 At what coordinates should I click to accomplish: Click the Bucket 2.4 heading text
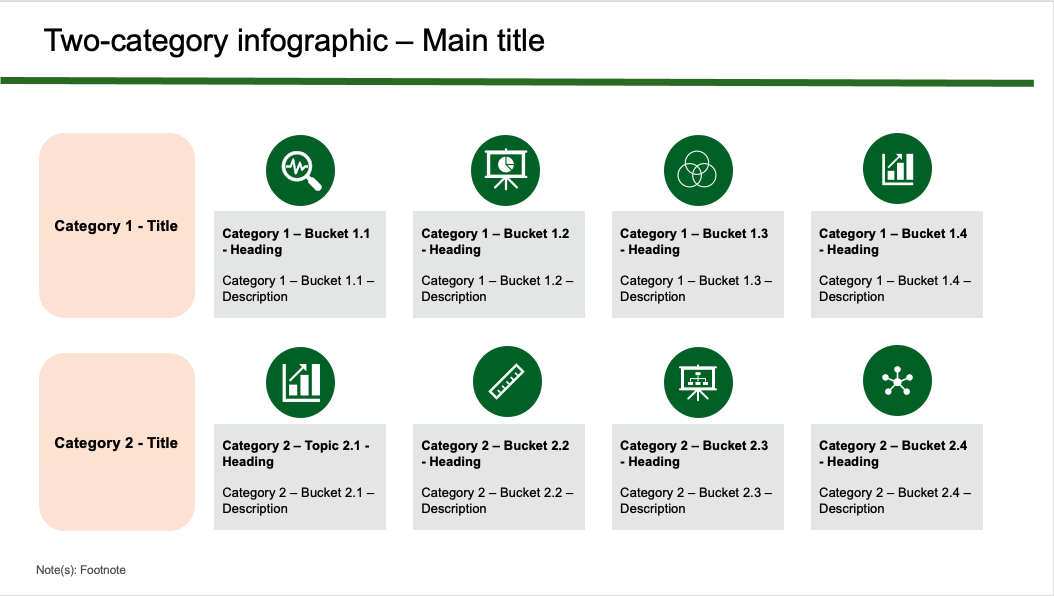pos(893,453)
